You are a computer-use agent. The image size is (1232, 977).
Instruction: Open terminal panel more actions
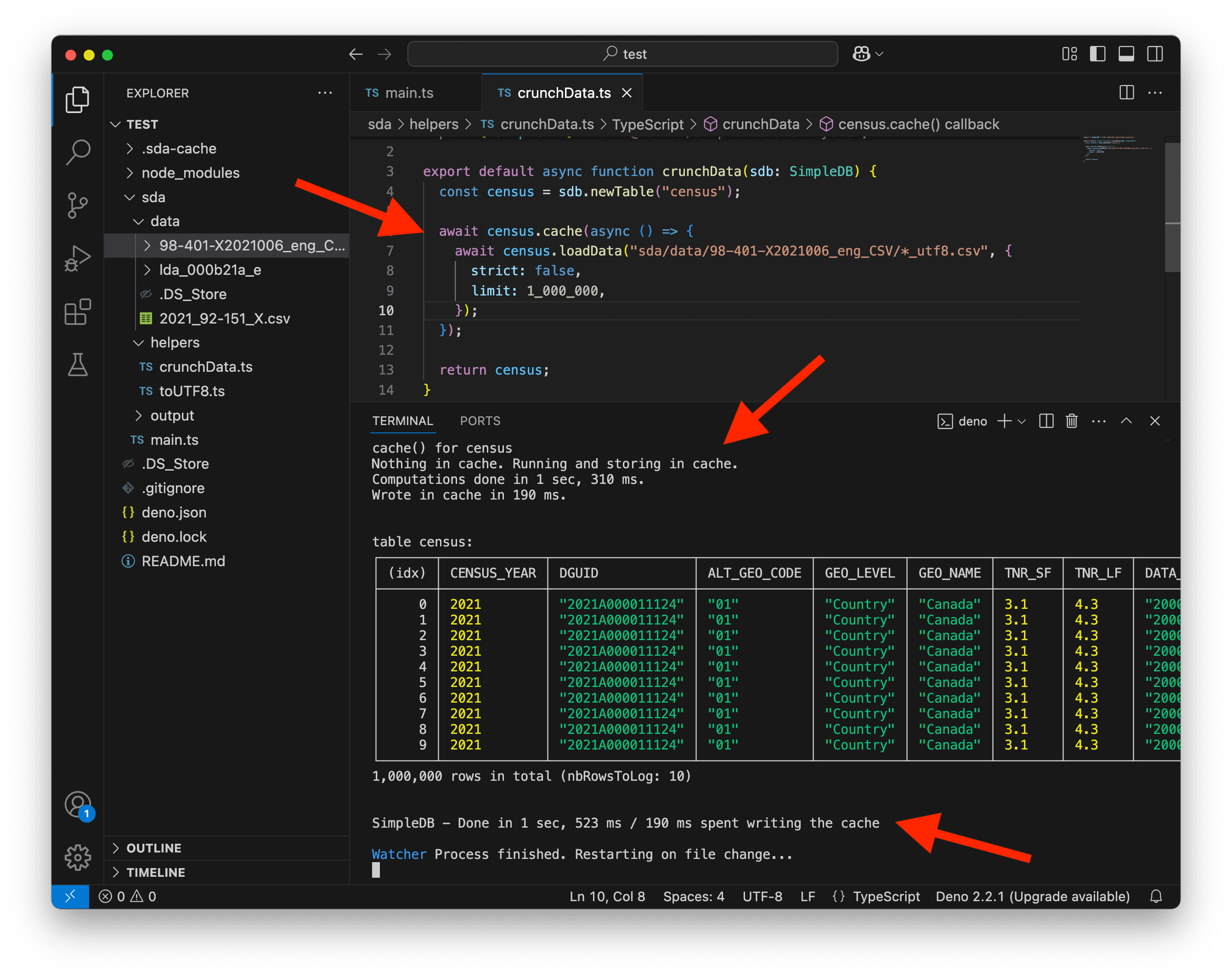point(1098,421)
